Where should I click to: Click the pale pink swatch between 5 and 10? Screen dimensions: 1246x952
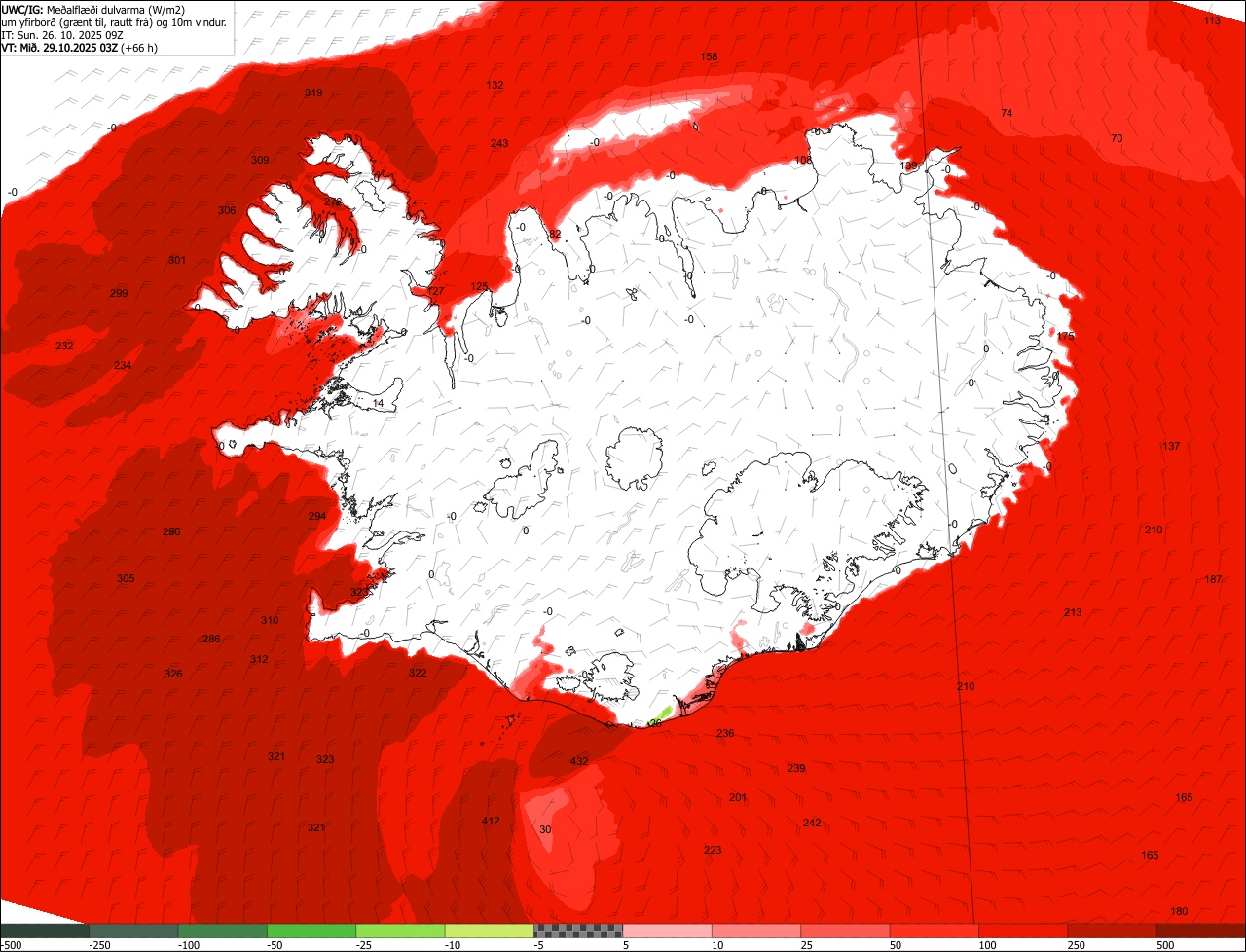click(x=668, y=931)
